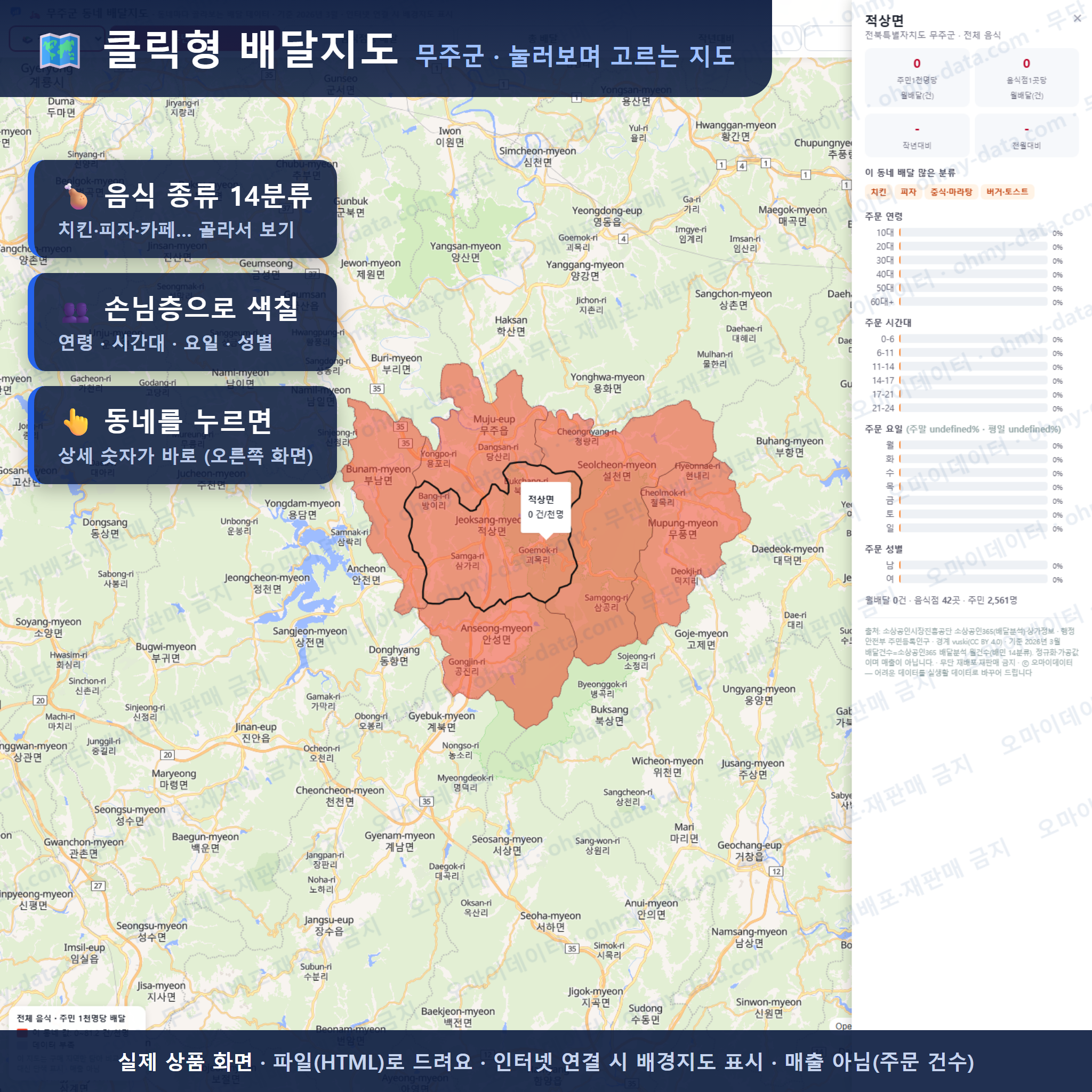The height and width of the screenshot is (1092, 1092).
Task: Click the 주문 연령 section heading
Action: point(884,216)
